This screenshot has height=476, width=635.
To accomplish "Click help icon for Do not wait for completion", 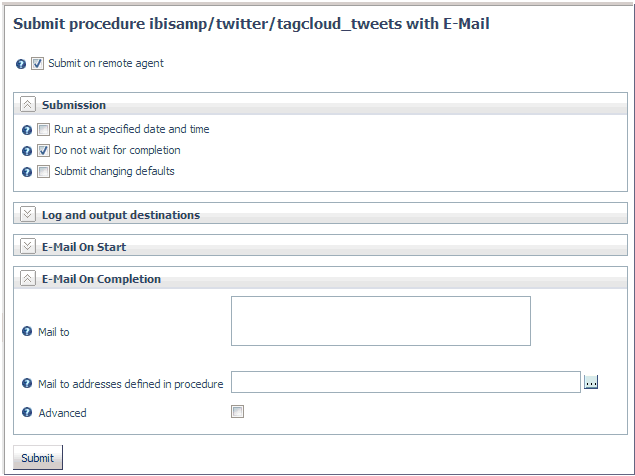I will click(27, 151).
